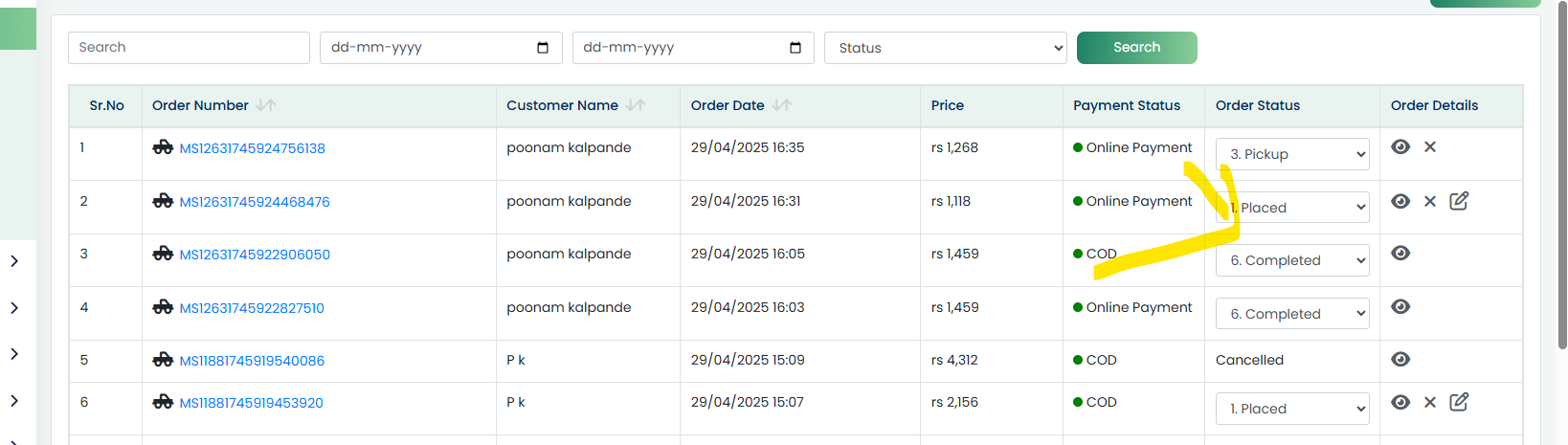
Task: Open the Status filter dropdown
Action: 945,48
